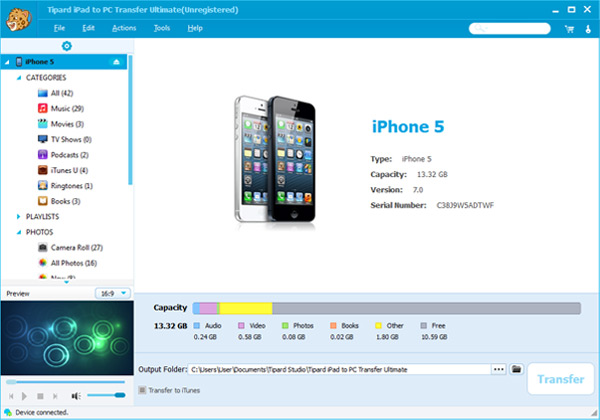Image resolution: width=600 pixels, height=420 pixels.
Task: Click the Output Folder path field
Action: pyautogui.click(x=339, y=370)
